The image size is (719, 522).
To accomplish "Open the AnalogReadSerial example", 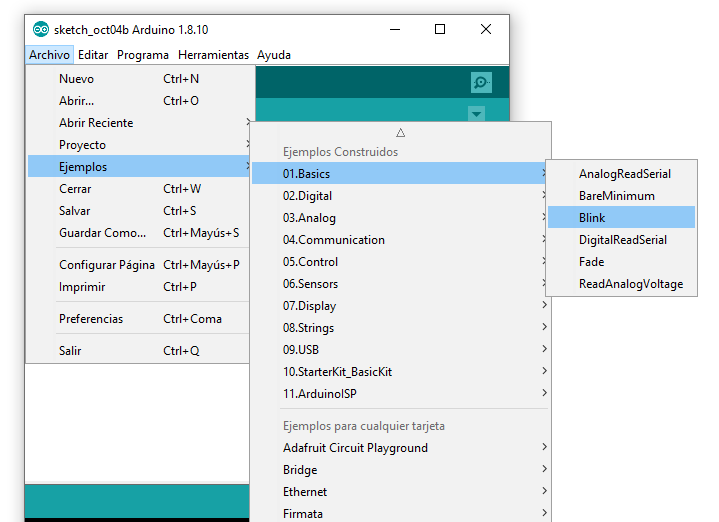I will pos(621,173).
